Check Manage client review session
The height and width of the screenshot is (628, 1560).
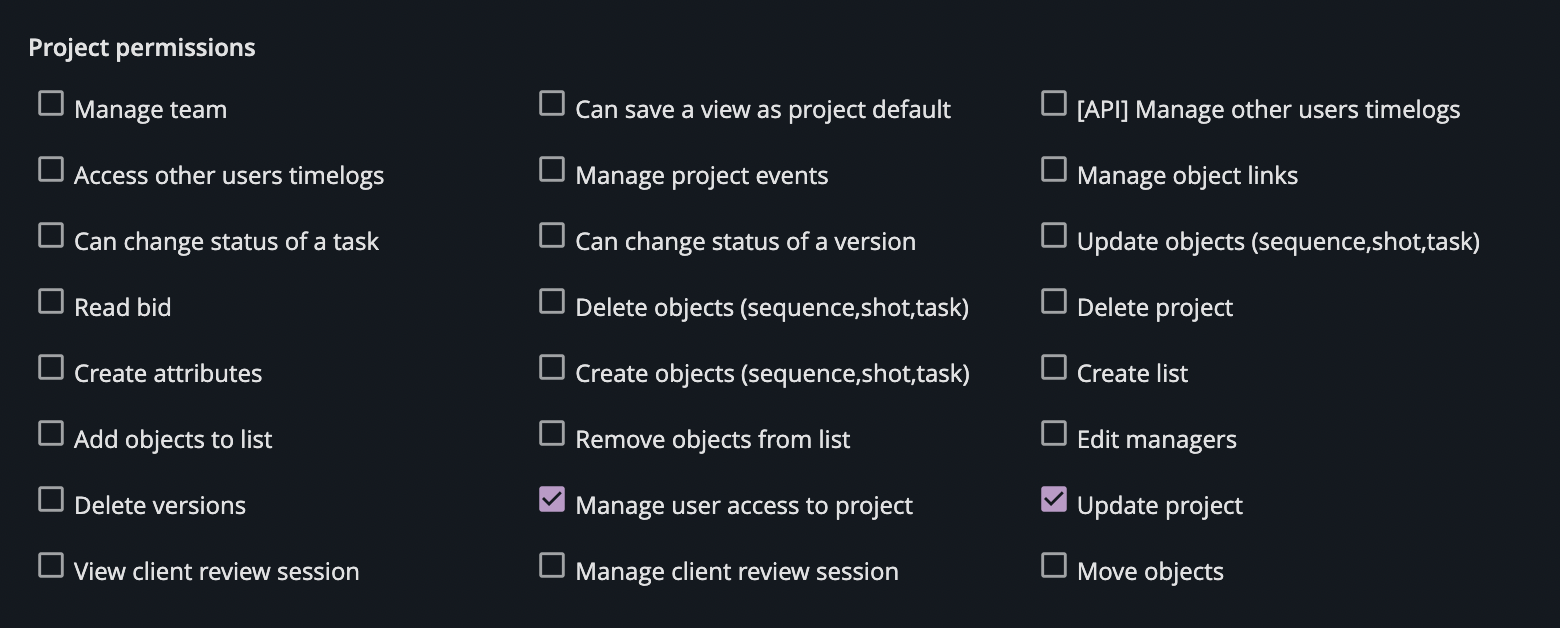[552, 566]
